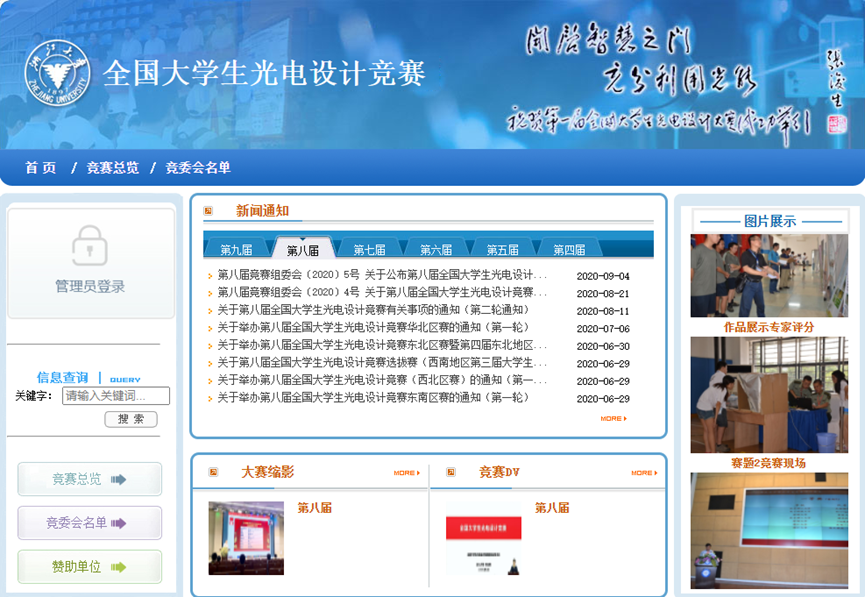
Task: Focus the keyword search input field
Action: [x=116, y=396]
